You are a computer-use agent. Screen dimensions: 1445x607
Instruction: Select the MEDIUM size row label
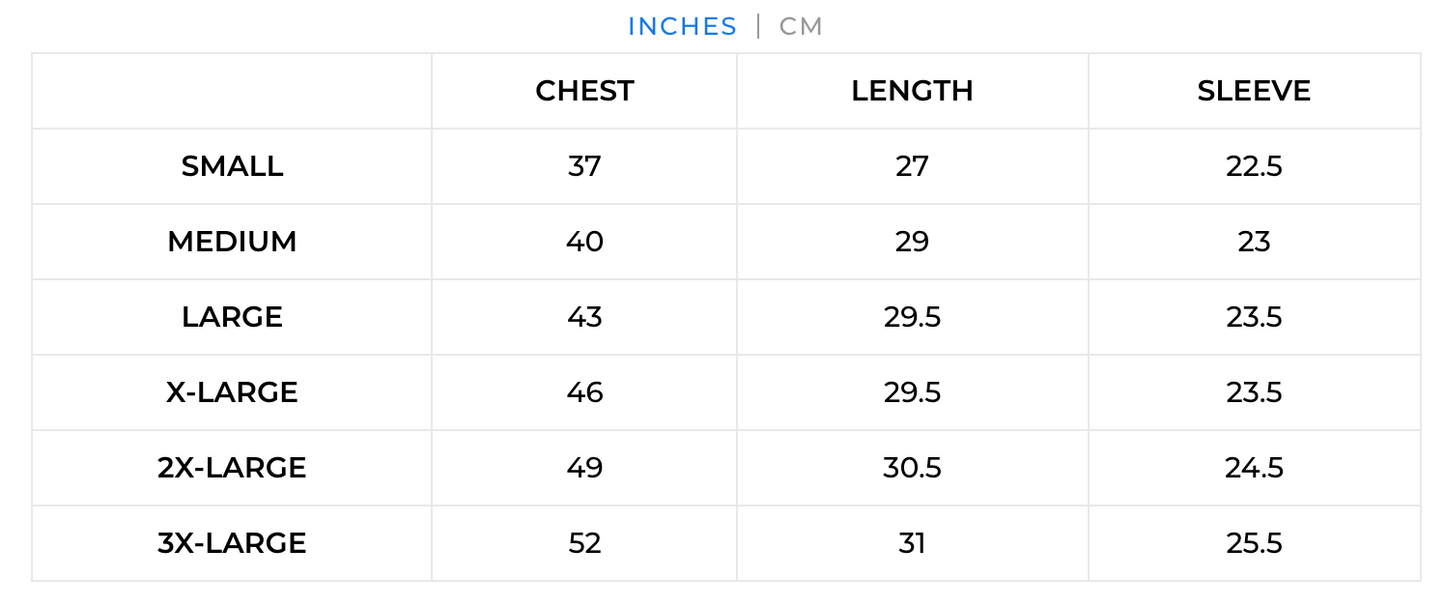[x=232, y=242]
